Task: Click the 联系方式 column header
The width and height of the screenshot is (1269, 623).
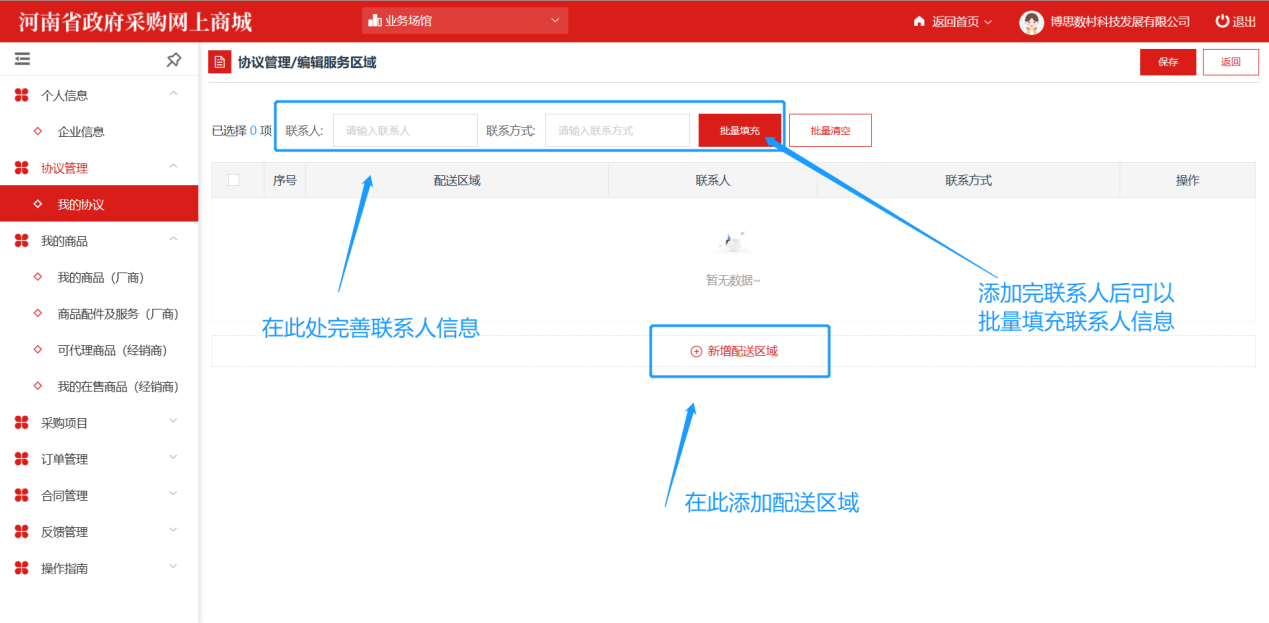Action: tap(968, 181)
